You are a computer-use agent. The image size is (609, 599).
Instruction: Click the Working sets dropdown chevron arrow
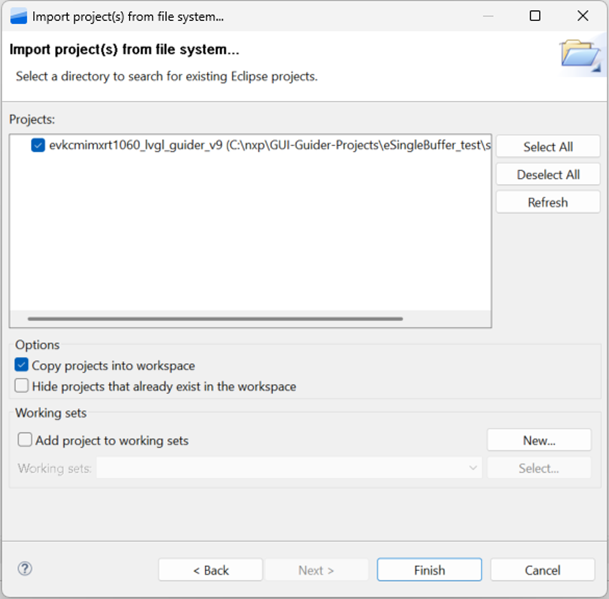(x=473, y=468)
